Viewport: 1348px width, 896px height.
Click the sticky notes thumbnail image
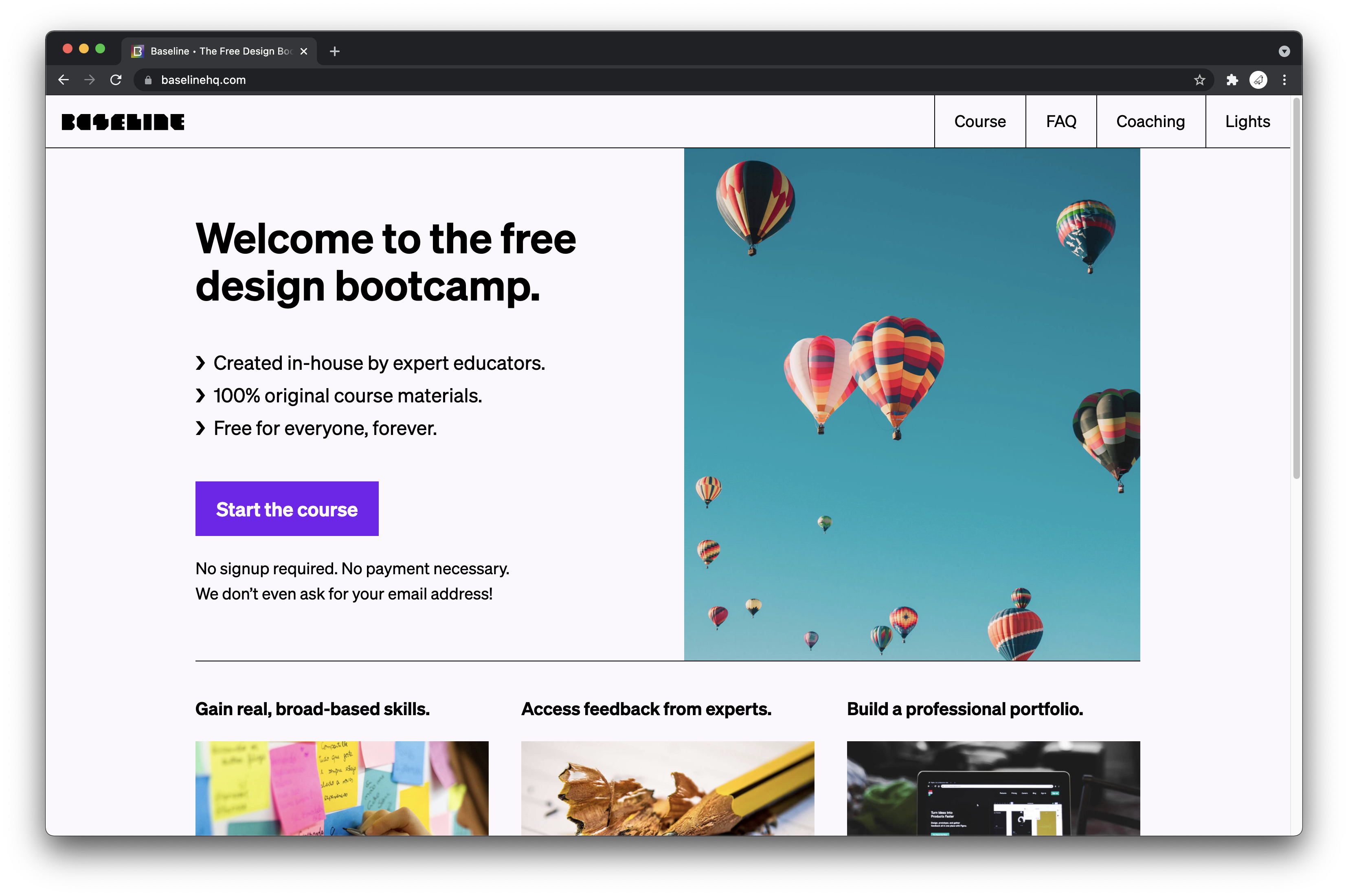point(342,788)
